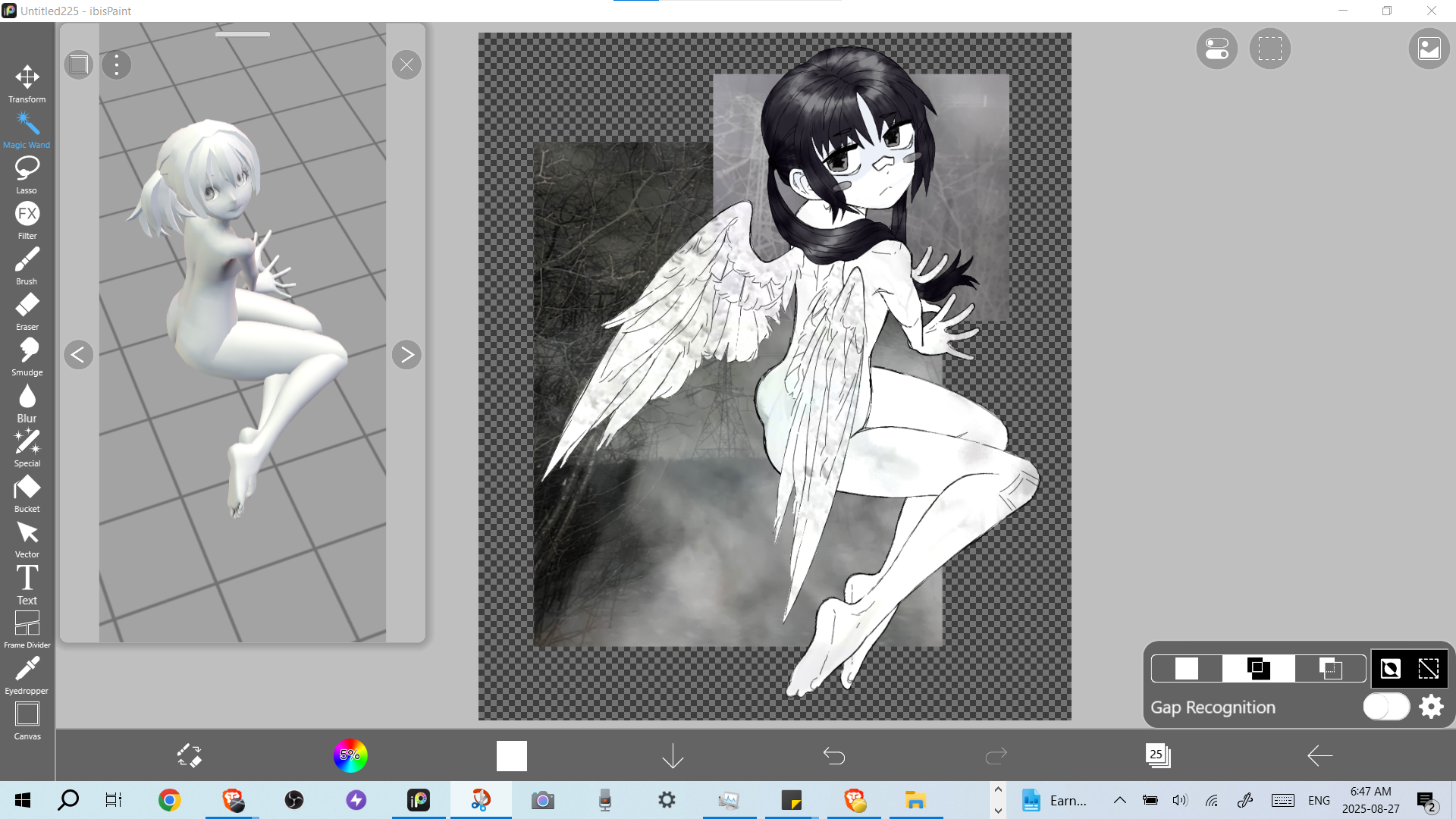Viewport: 1456px width, 819px height.
Task: Select the Lasso tool
Action: coord(27,174)
